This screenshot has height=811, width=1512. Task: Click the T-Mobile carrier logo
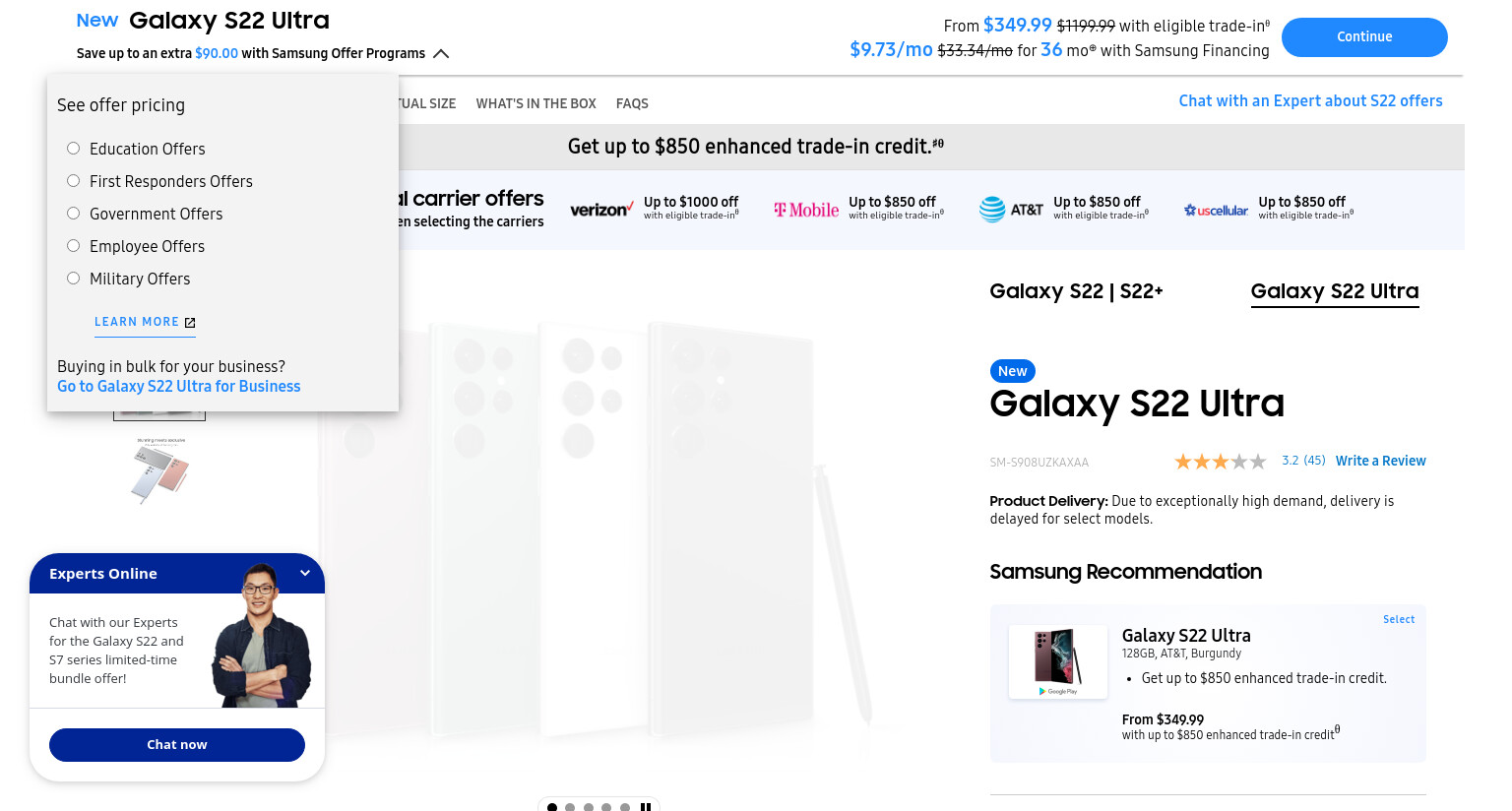[806, 210]
